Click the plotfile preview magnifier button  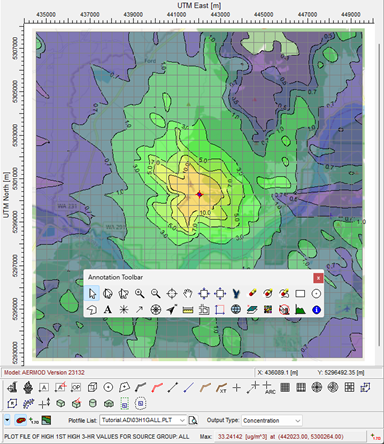point(193,420)
